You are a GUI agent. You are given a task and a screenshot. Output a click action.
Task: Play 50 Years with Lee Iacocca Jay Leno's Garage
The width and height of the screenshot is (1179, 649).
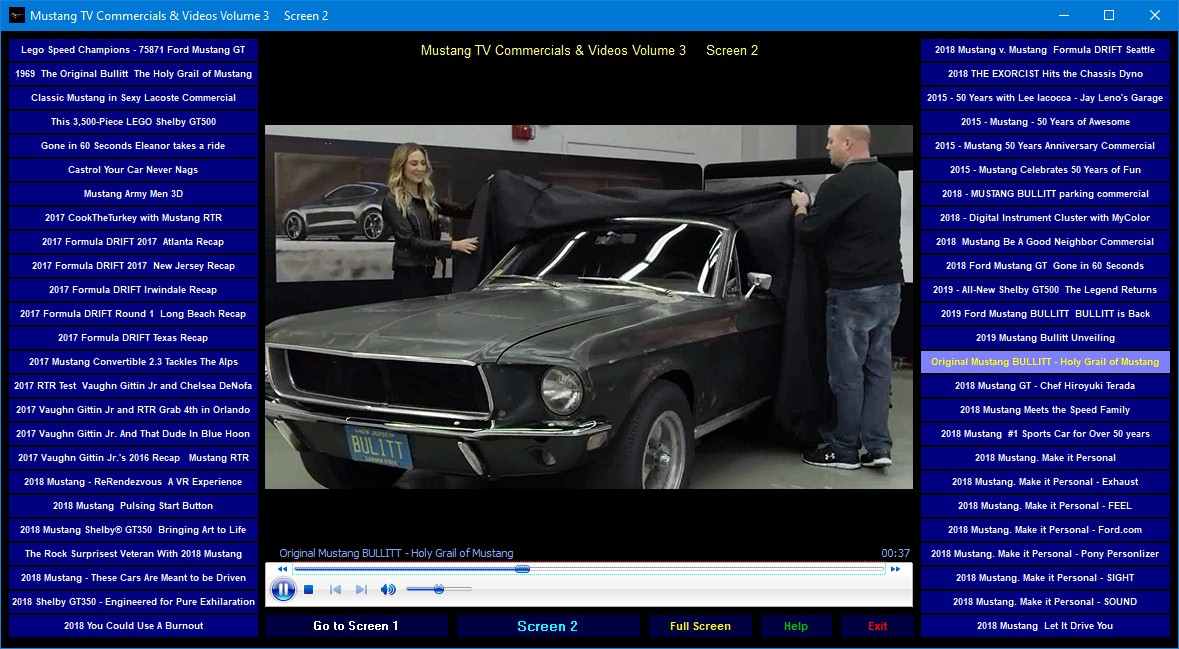pos(1045,98)
